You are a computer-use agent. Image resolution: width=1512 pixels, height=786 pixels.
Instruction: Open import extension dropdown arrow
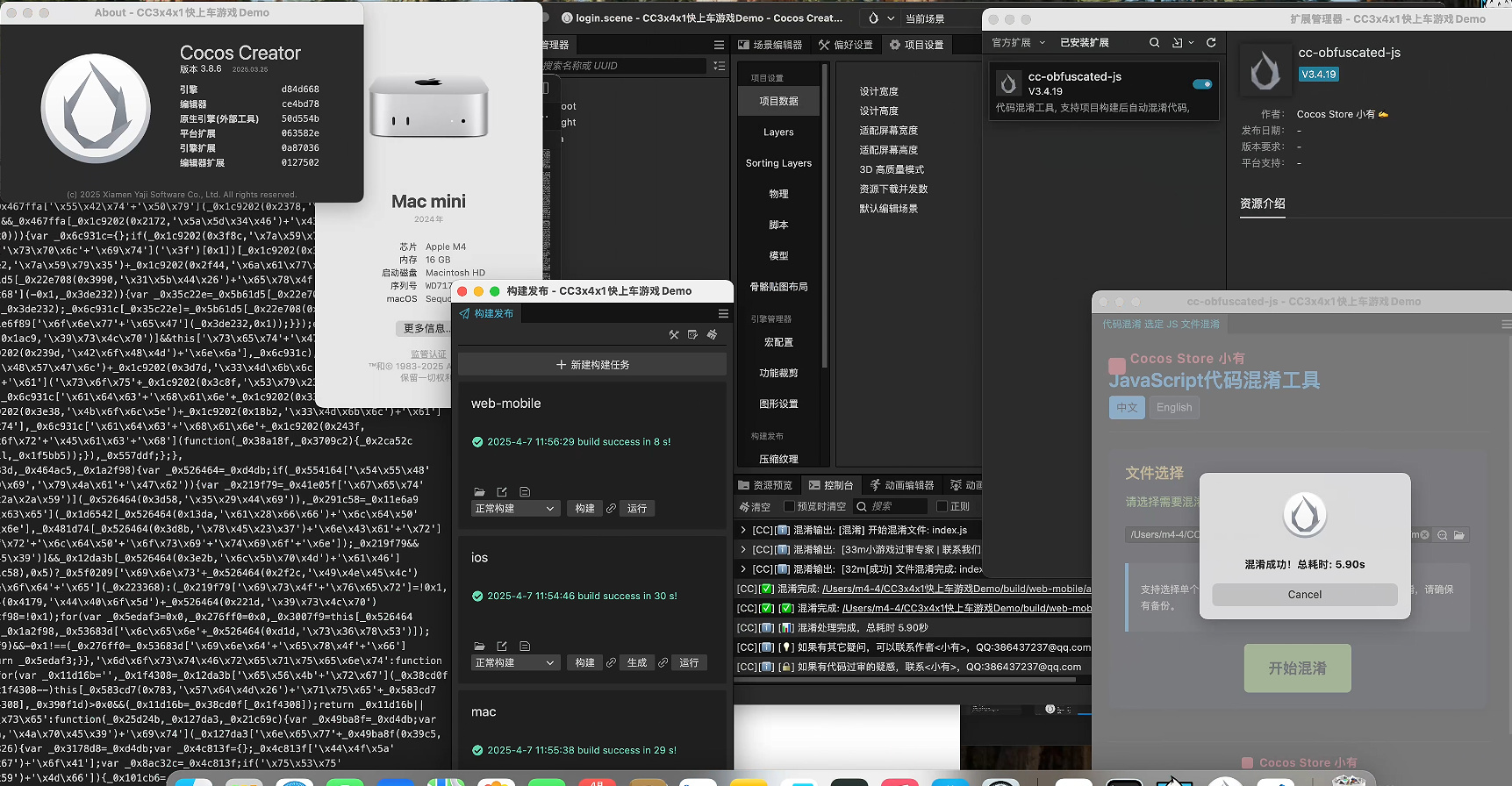point(1191,42)
